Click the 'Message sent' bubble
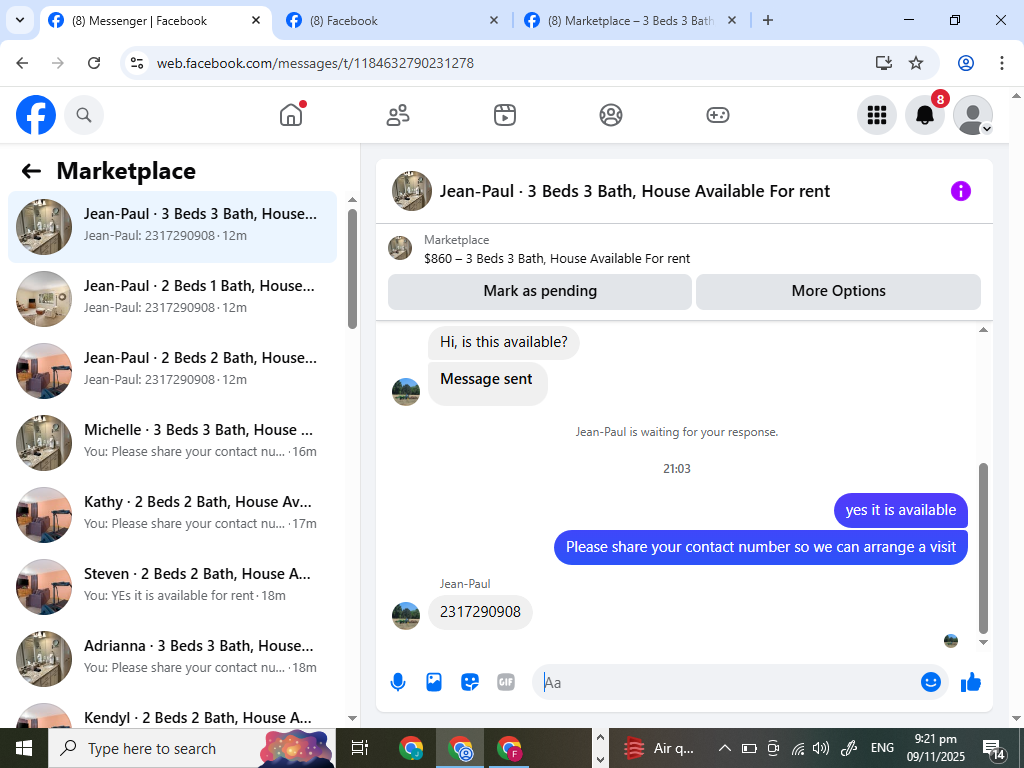This screenshot has width=1024, height=768. 487,384
